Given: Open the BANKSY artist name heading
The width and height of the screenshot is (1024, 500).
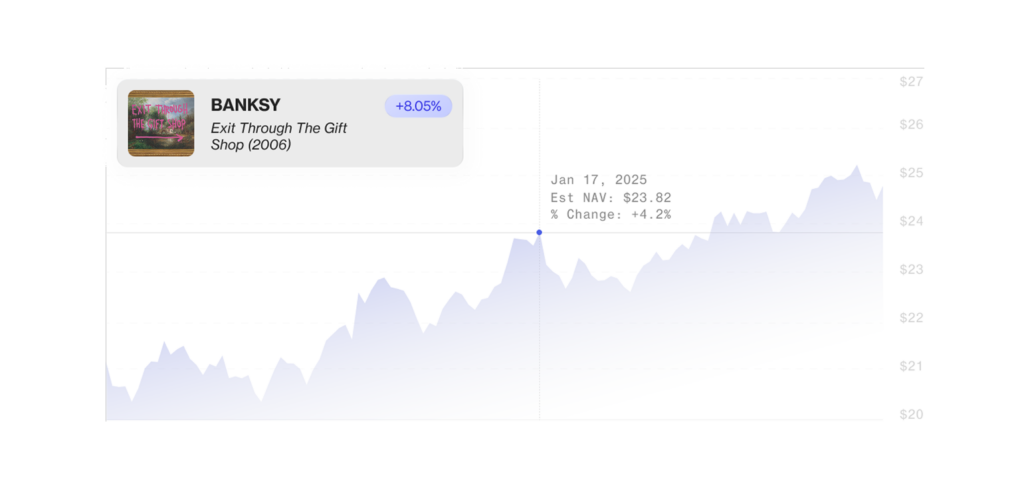Looking at the screenshot, I should [246, 105].
